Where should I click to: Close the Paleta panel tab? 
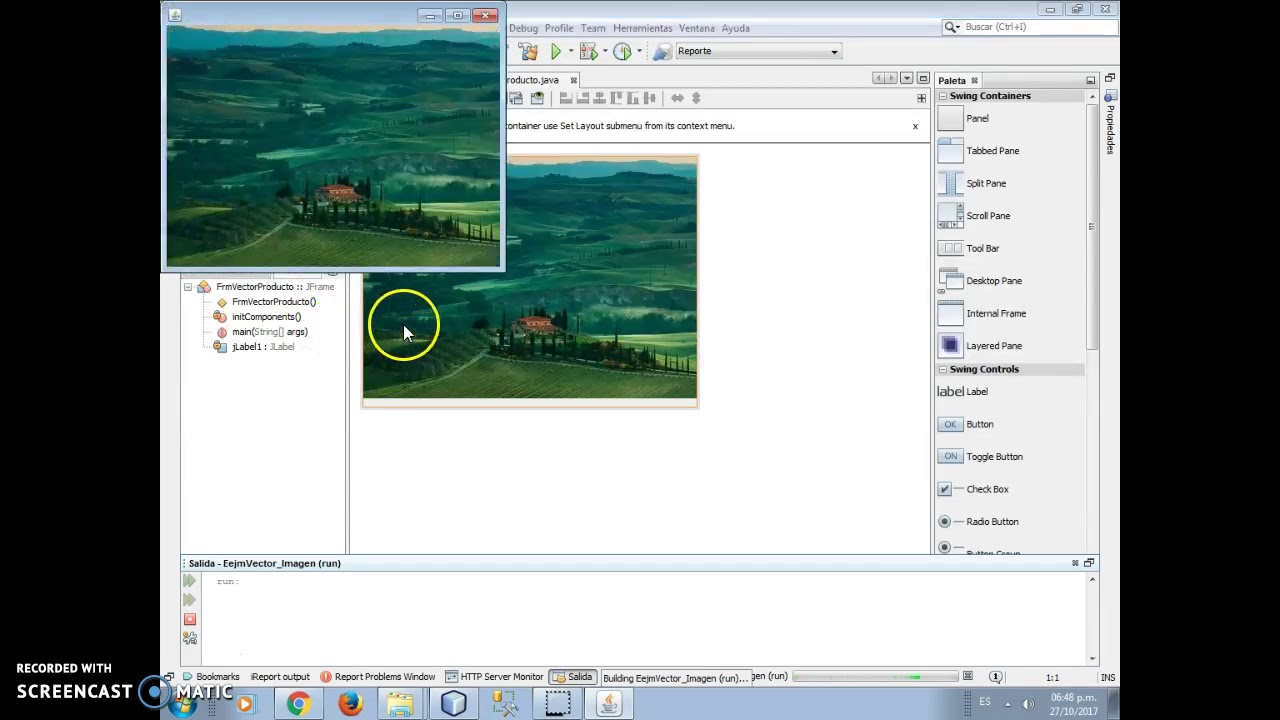tap(974, 81)
